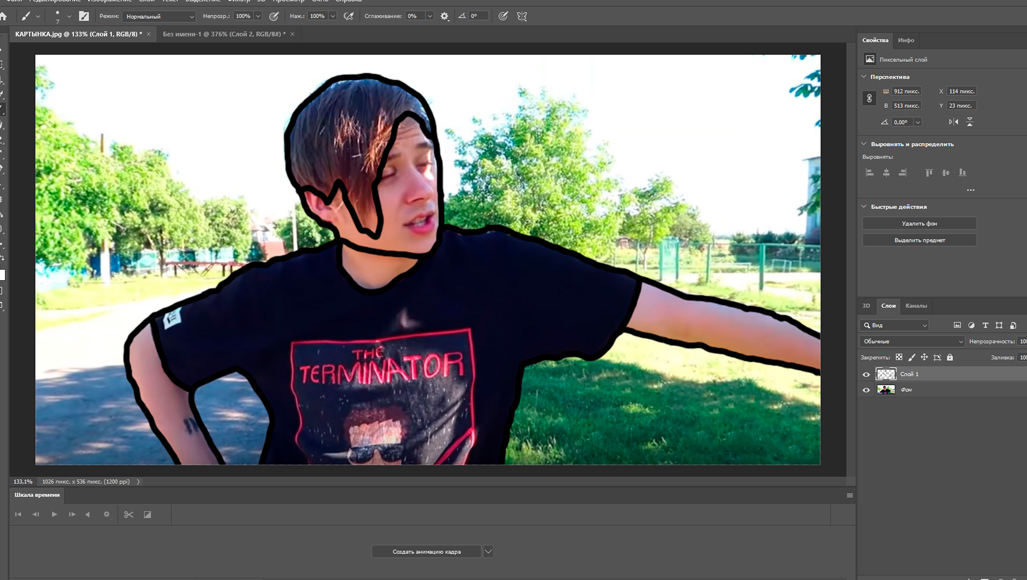Switch to the Каналы tab
Viewport: 1027px width, 580px height.
(916, 306)
